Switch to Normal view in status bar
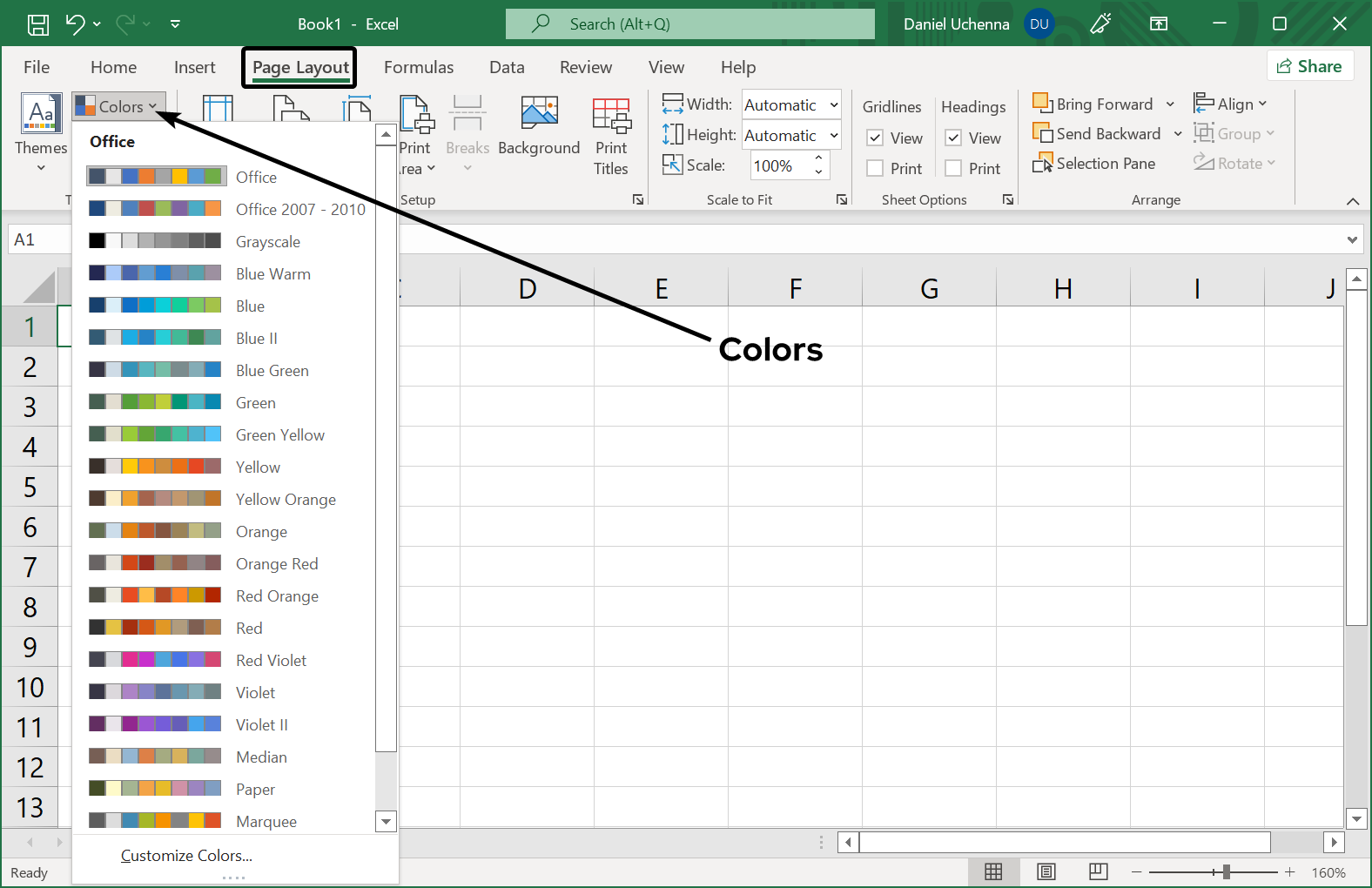Screen dimensions: 1372x888 (x=993, y=871)
